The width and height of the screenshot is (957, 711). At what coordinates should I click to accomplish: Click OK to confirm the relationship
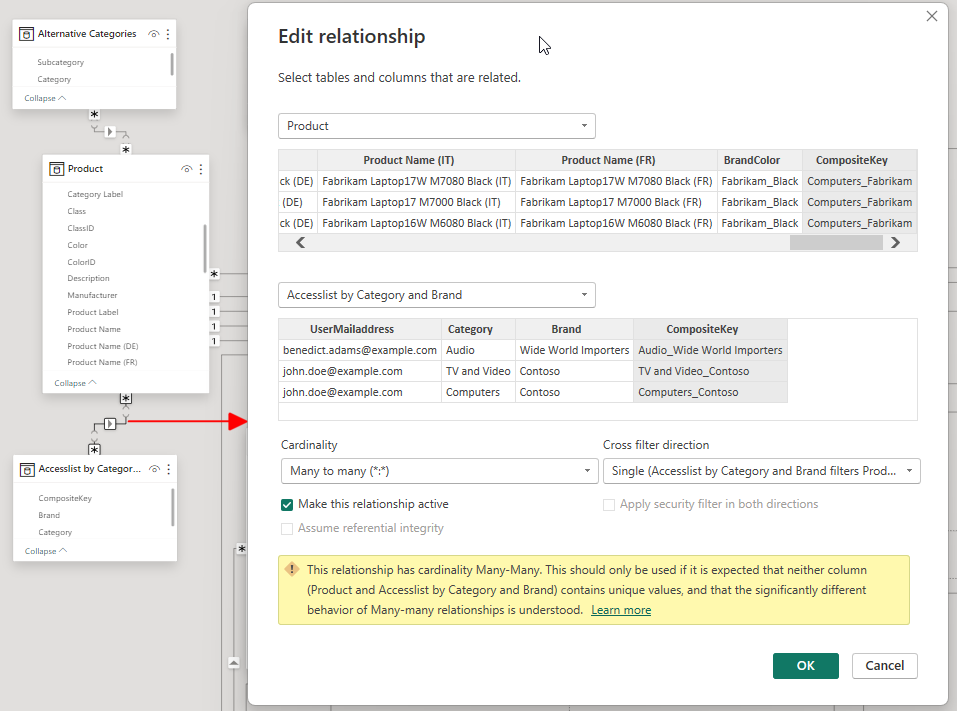tap(805, 666)
